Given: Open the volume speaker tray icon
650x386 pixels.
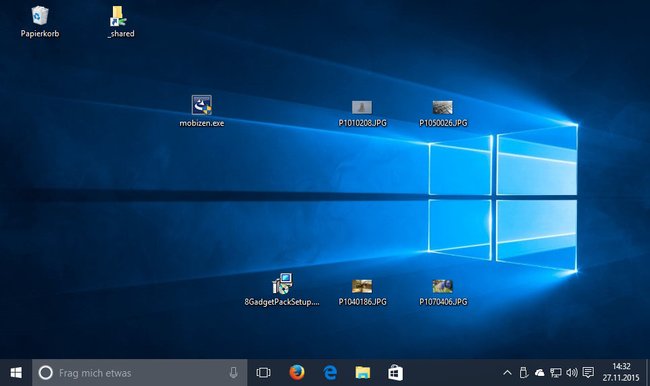Looking at the screenshot, I should click(572, 373).
